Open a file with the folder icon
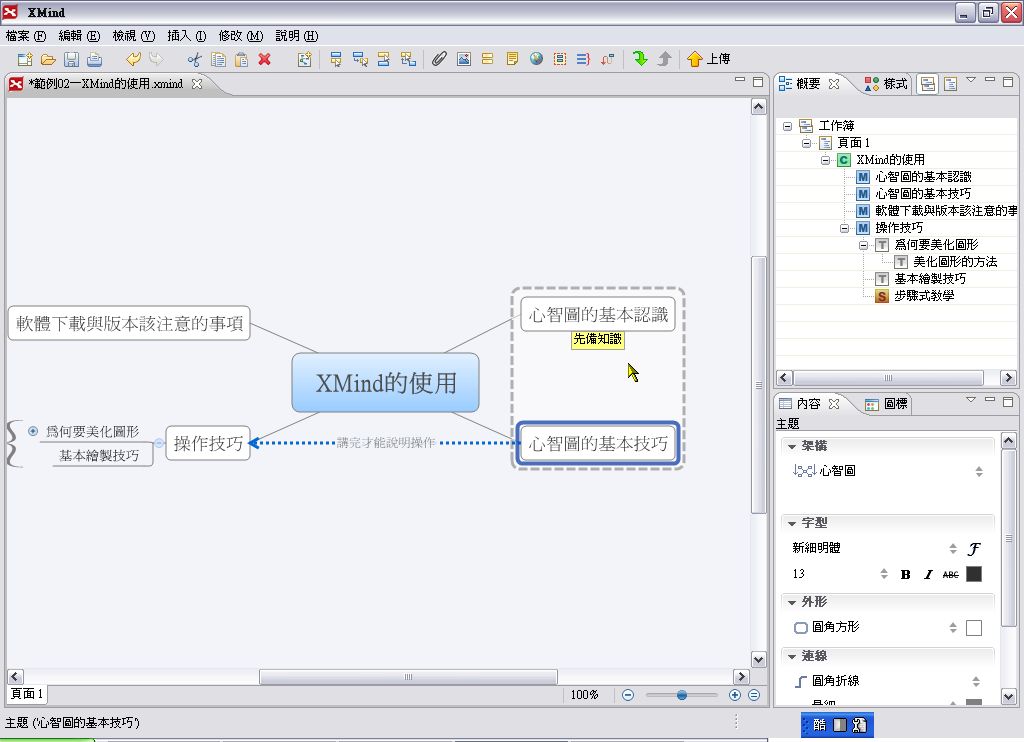The height and width of the screenshot is (742, 1024). point(48,59)
